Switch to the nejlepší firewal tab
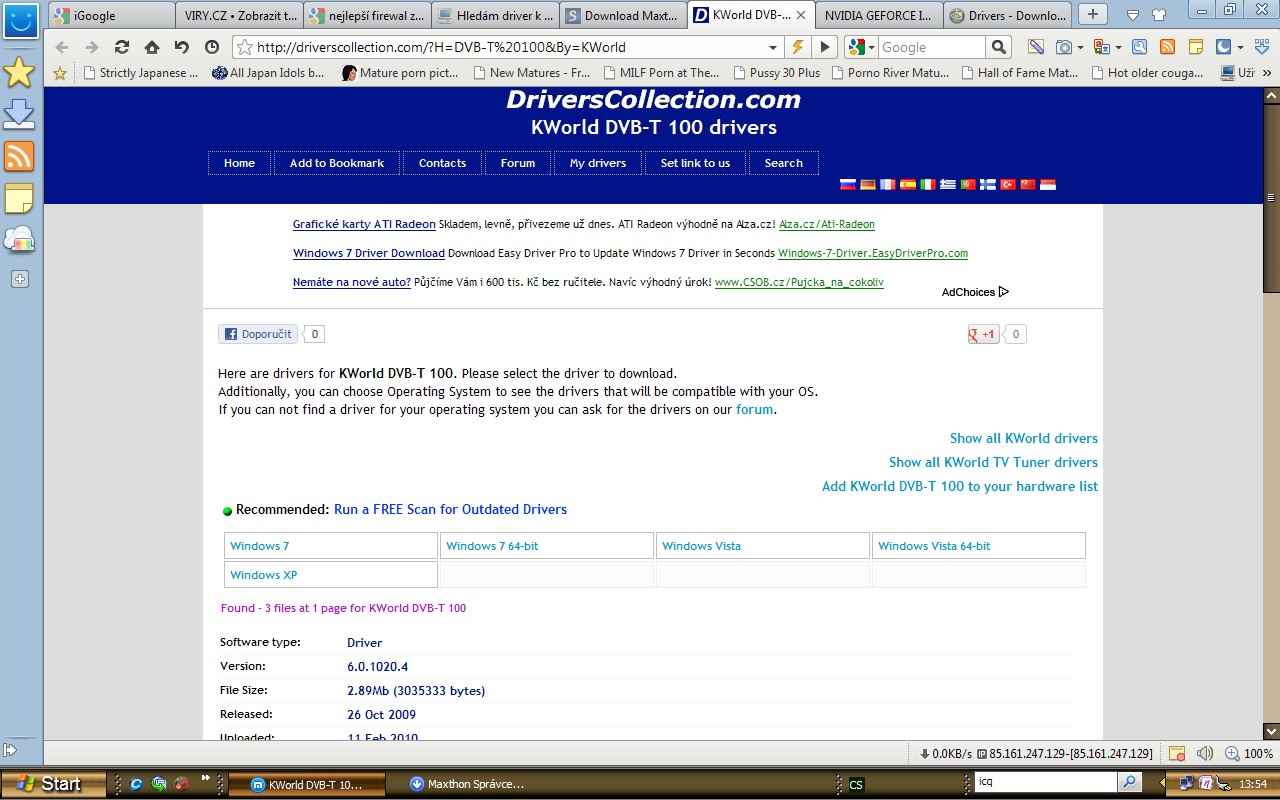This screenshot has width=1280, height=800. coord(366,15)
